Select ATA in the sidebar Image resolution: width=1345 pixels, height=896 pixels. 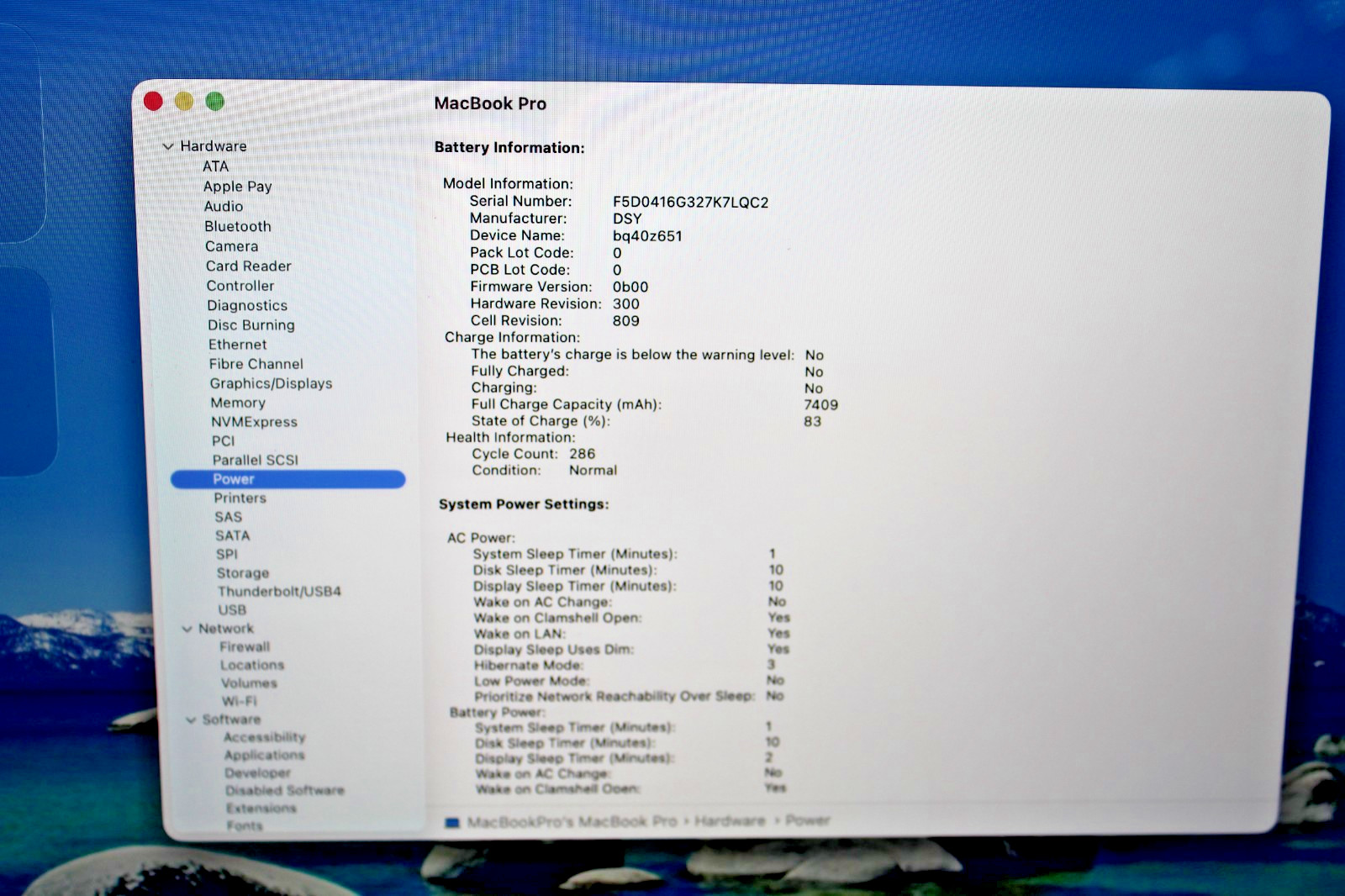tap(216, 166)
